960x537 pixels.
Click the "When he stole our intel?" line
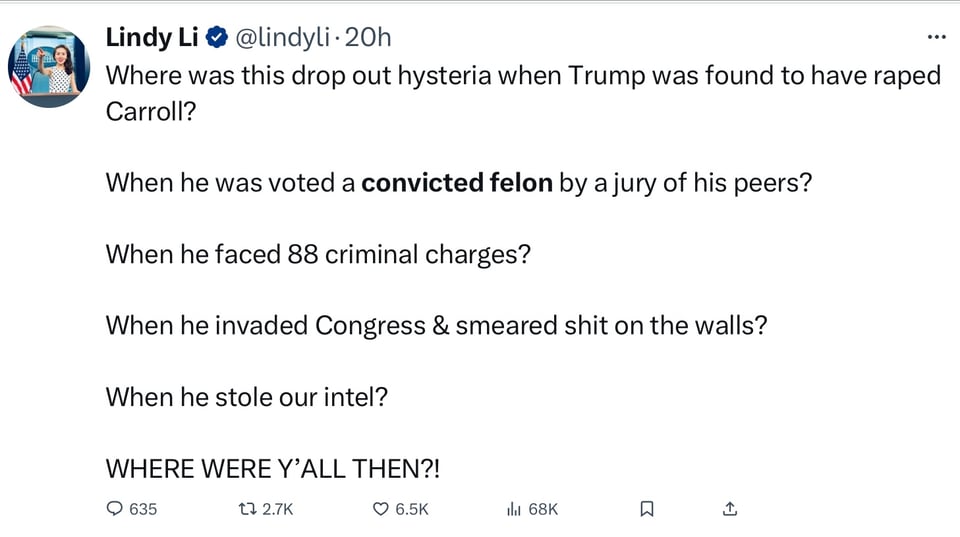[246, 396]
